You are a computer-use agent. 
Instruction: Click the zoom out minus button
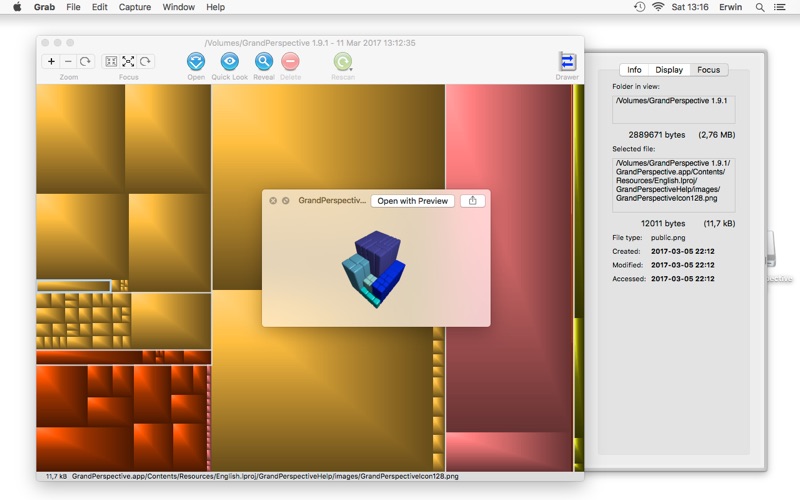click(68, 62)
